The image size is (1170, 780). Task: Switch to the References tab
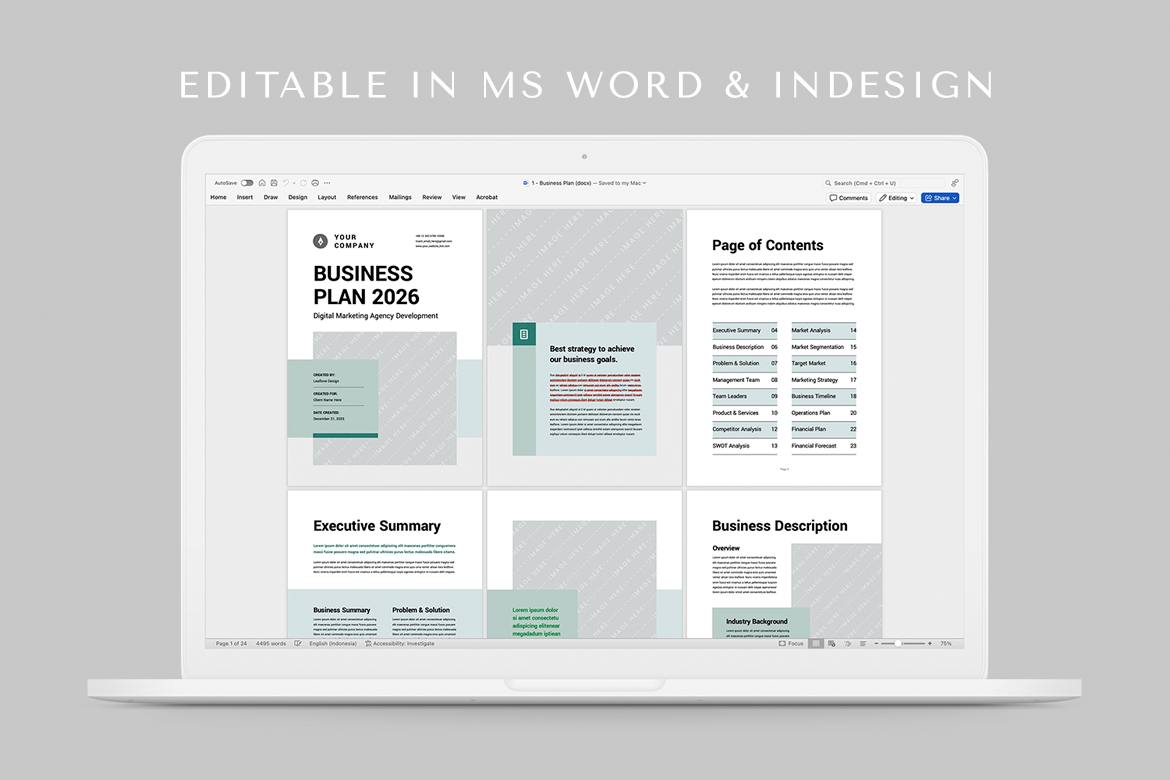coord(362,198)
